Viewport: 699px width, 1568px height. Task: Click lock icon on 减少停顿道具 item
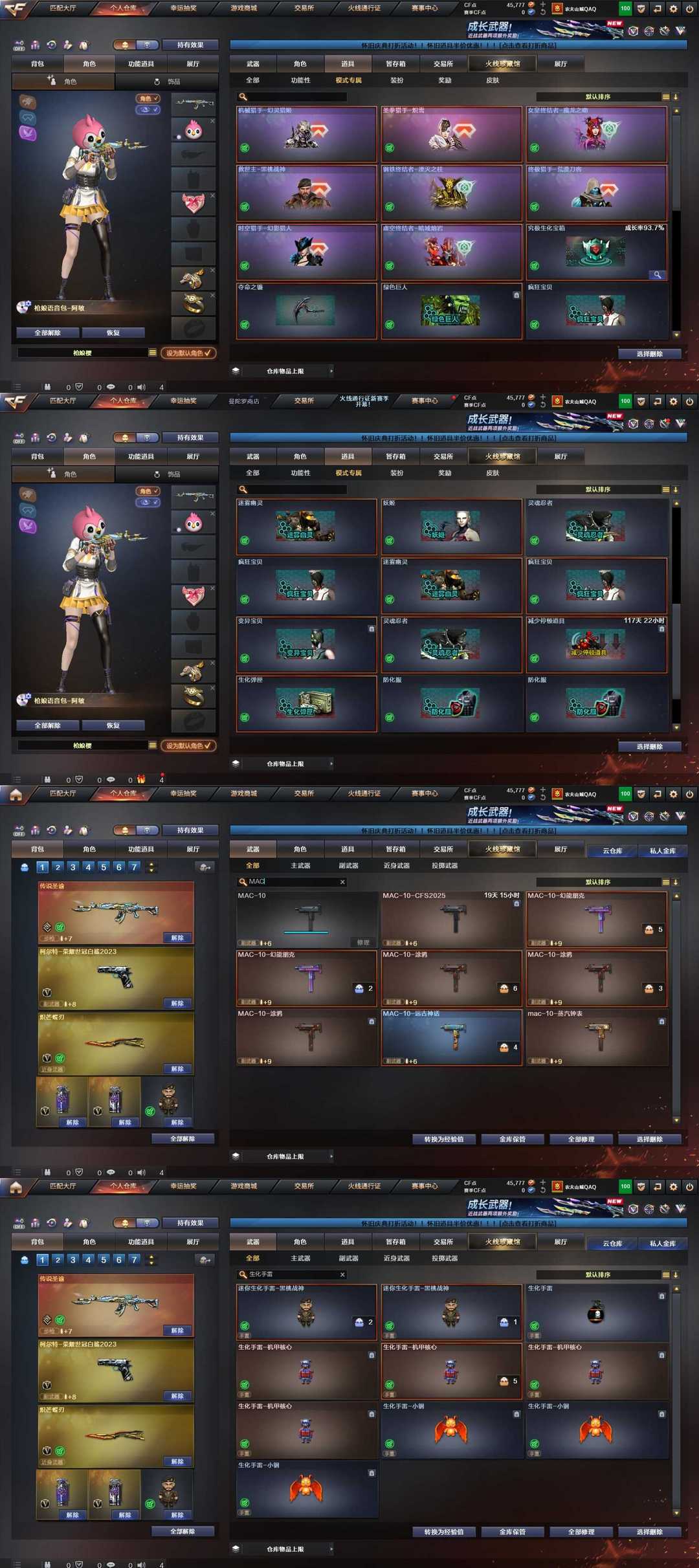pyautogui.click(x=661, y=629)
